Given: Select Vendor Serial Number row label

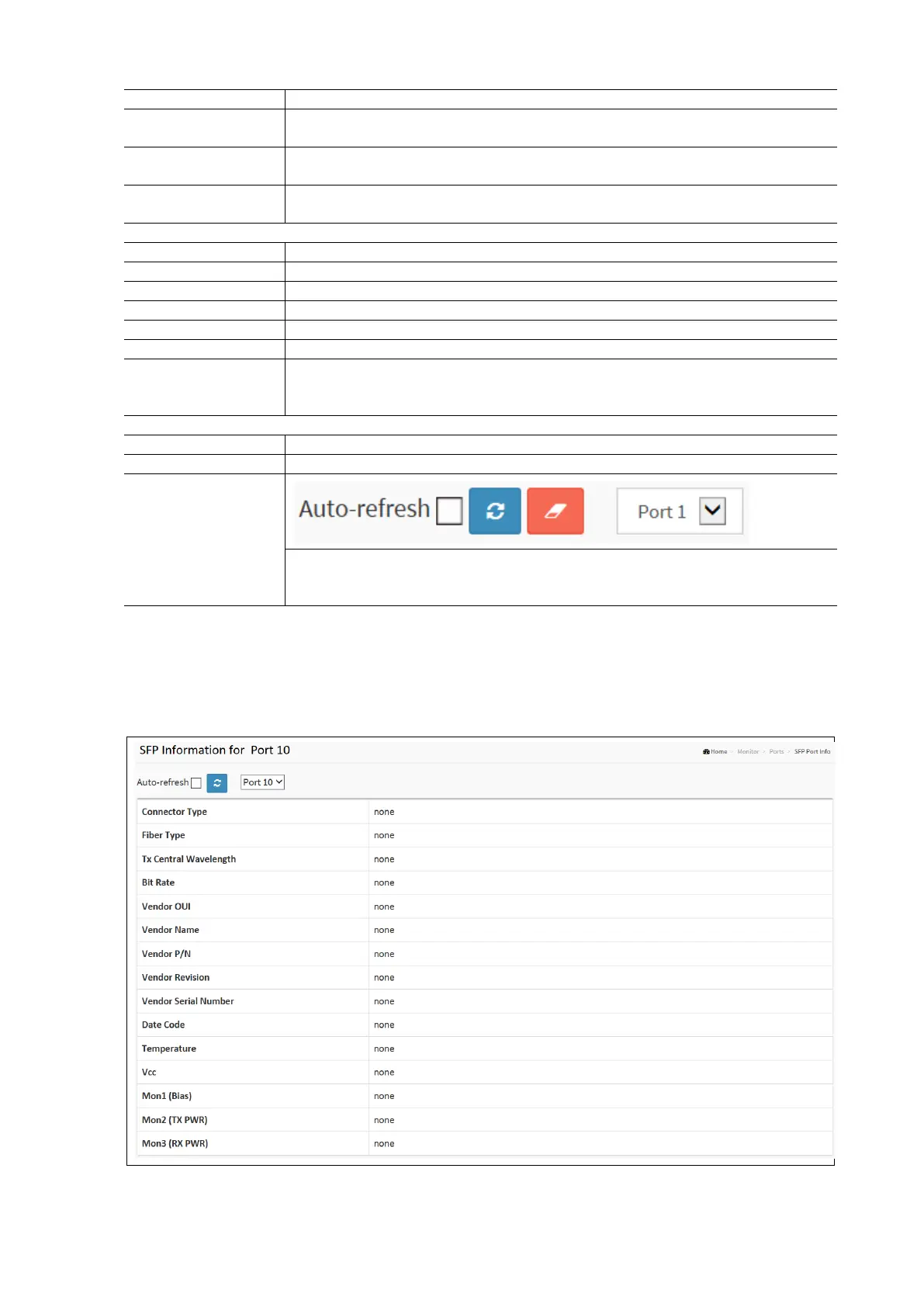Looking at the screenshot, I should tap(188, 1001).
